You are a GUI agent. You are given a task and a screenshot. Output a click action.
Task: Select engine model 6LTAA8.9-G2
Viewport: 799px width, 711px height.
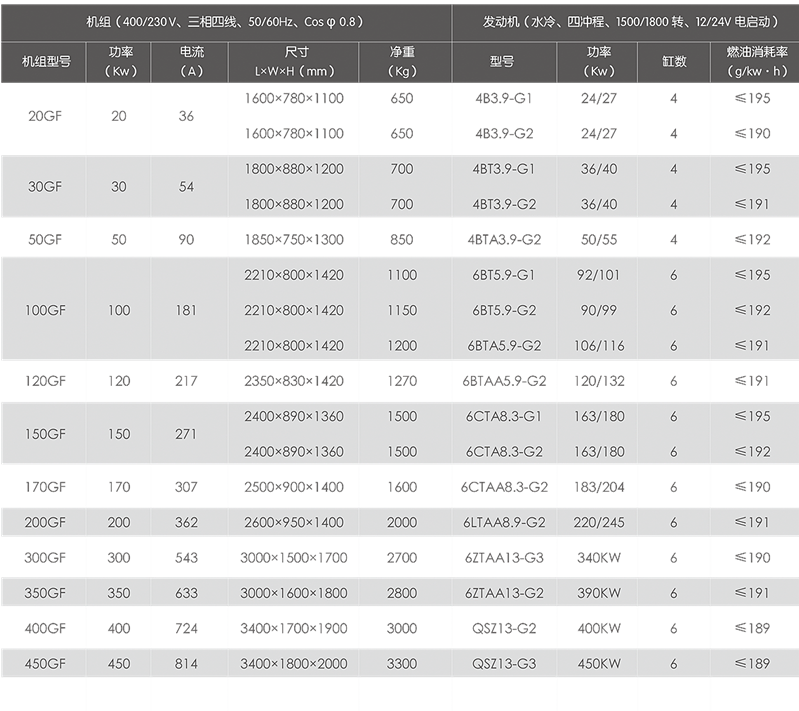[504, 522]
